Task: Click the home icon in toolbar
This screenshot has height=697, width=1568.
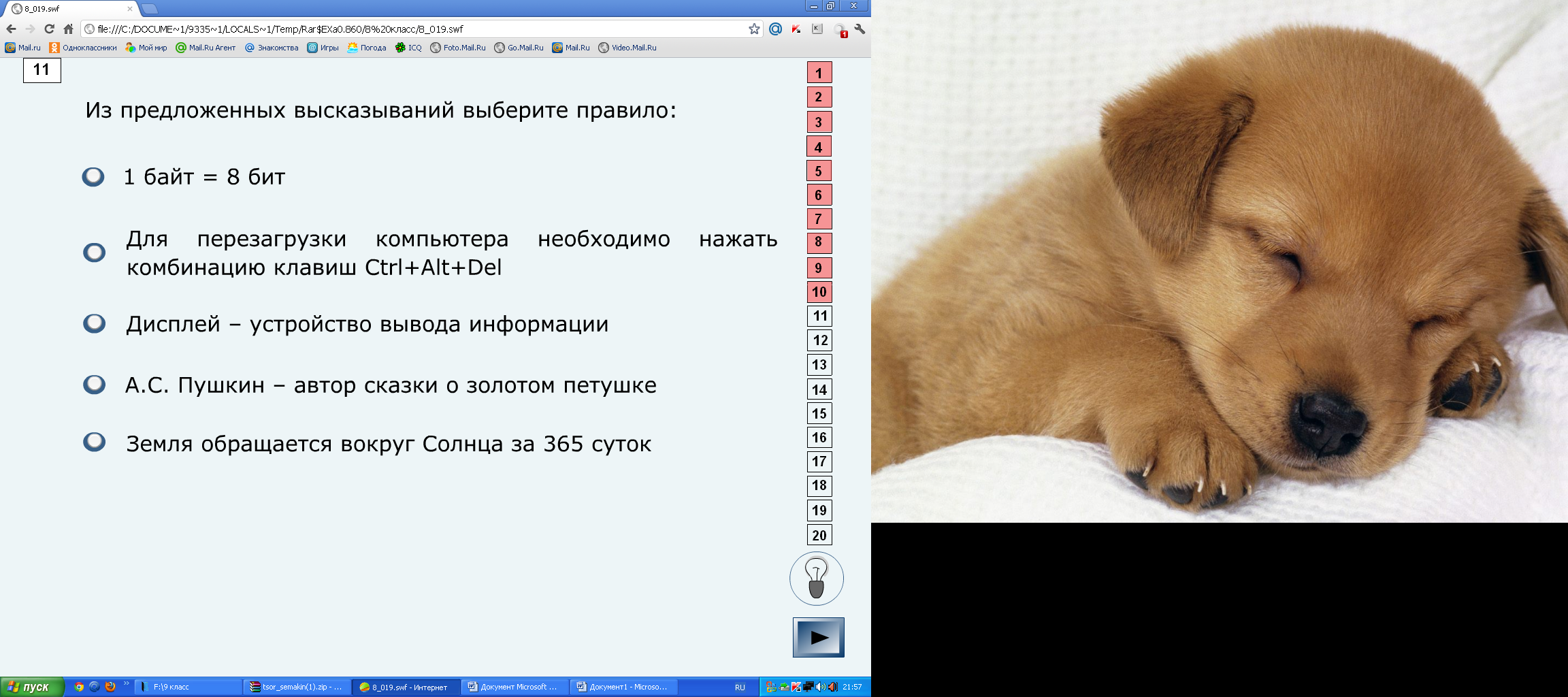Action: click(x=68, y=29)
